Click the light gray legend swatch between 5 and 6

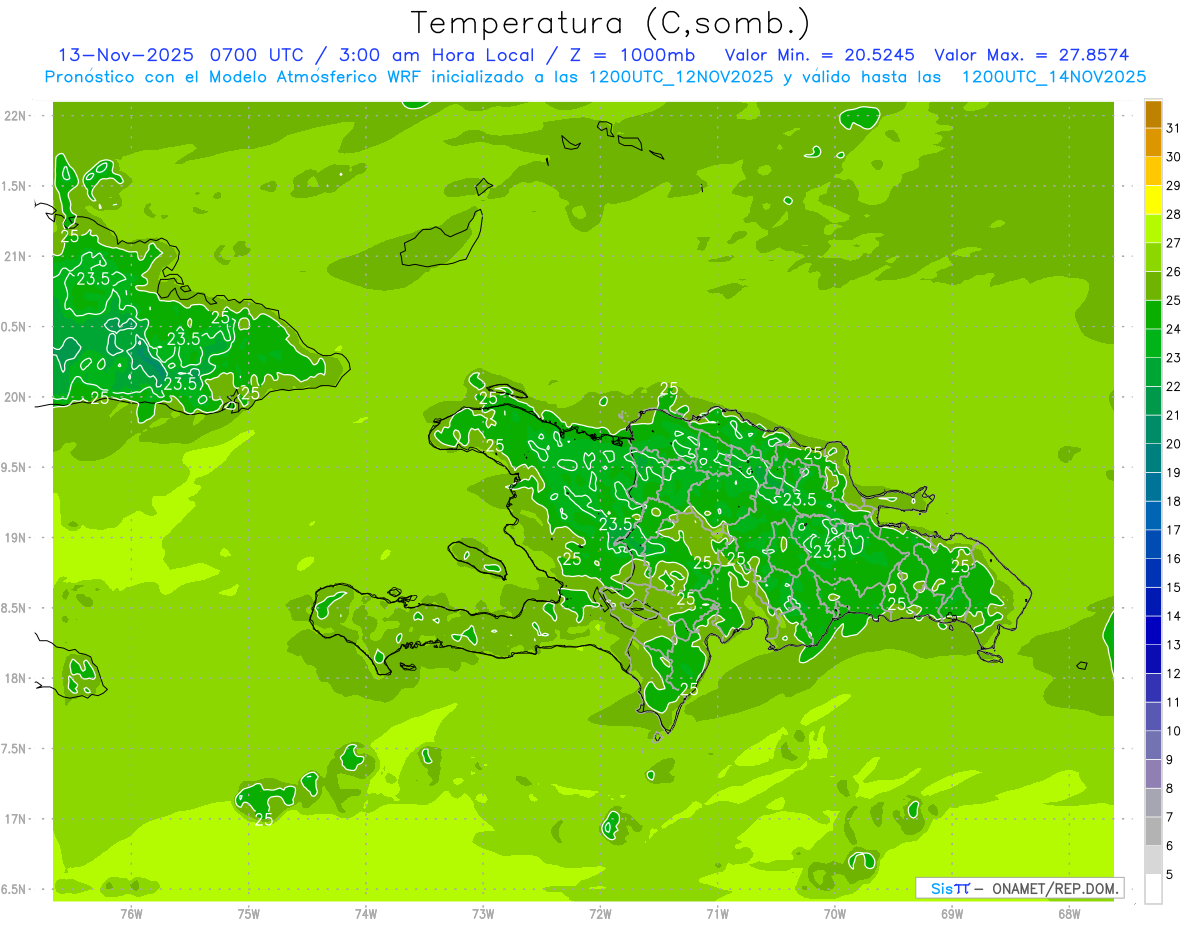(x=1153, y=859)
